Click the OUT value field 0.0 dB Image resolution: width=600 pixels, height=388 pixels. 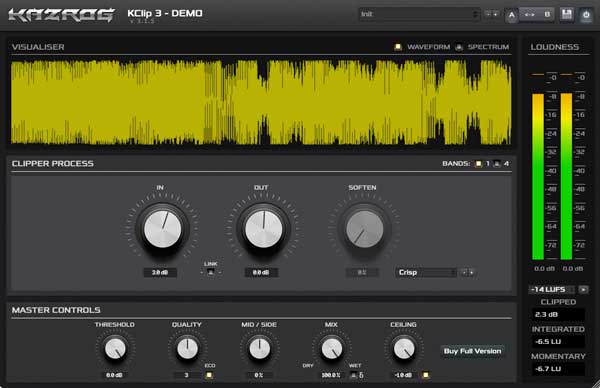coord(261,272)
